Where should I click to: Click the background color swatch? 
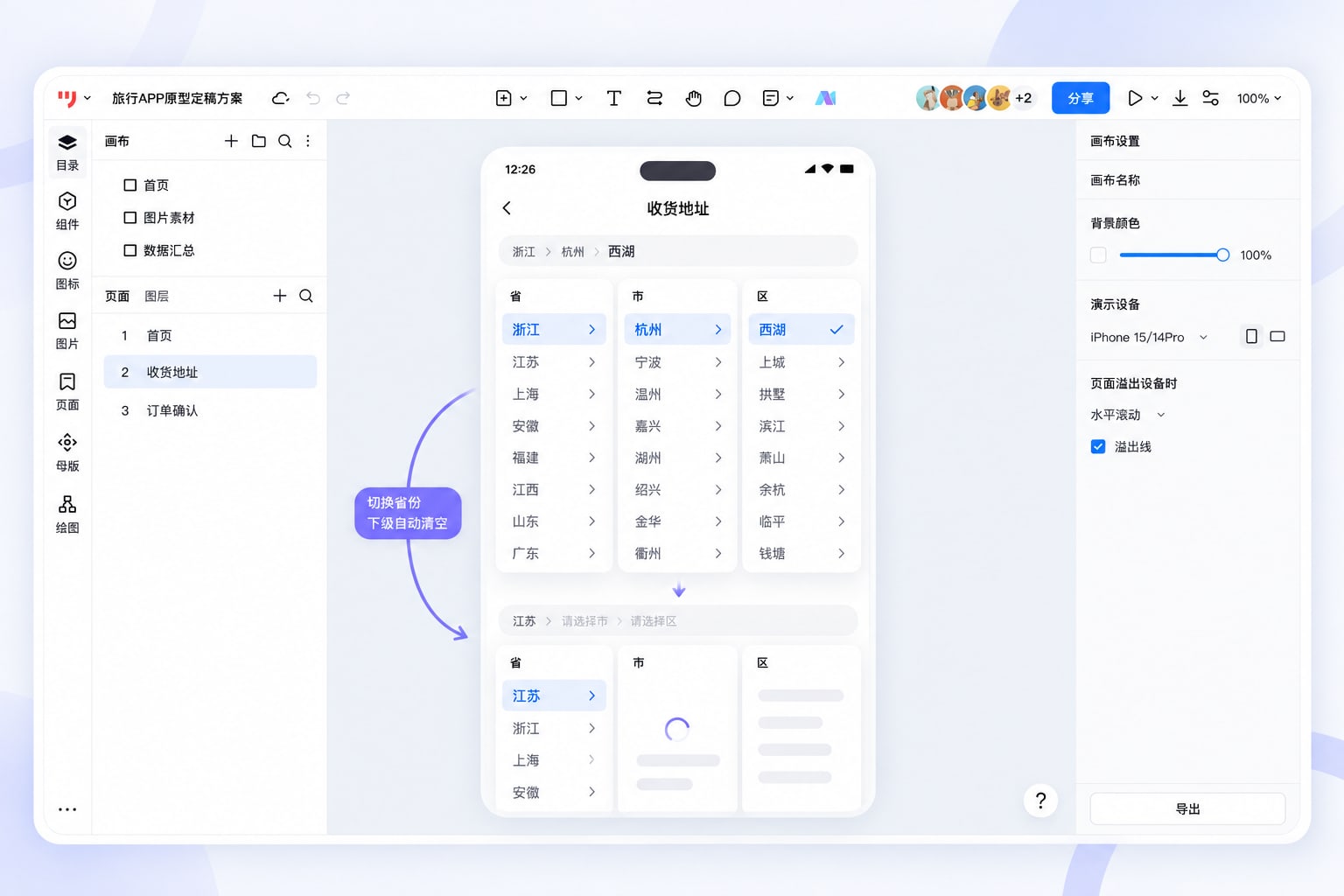pos(1098,255)
